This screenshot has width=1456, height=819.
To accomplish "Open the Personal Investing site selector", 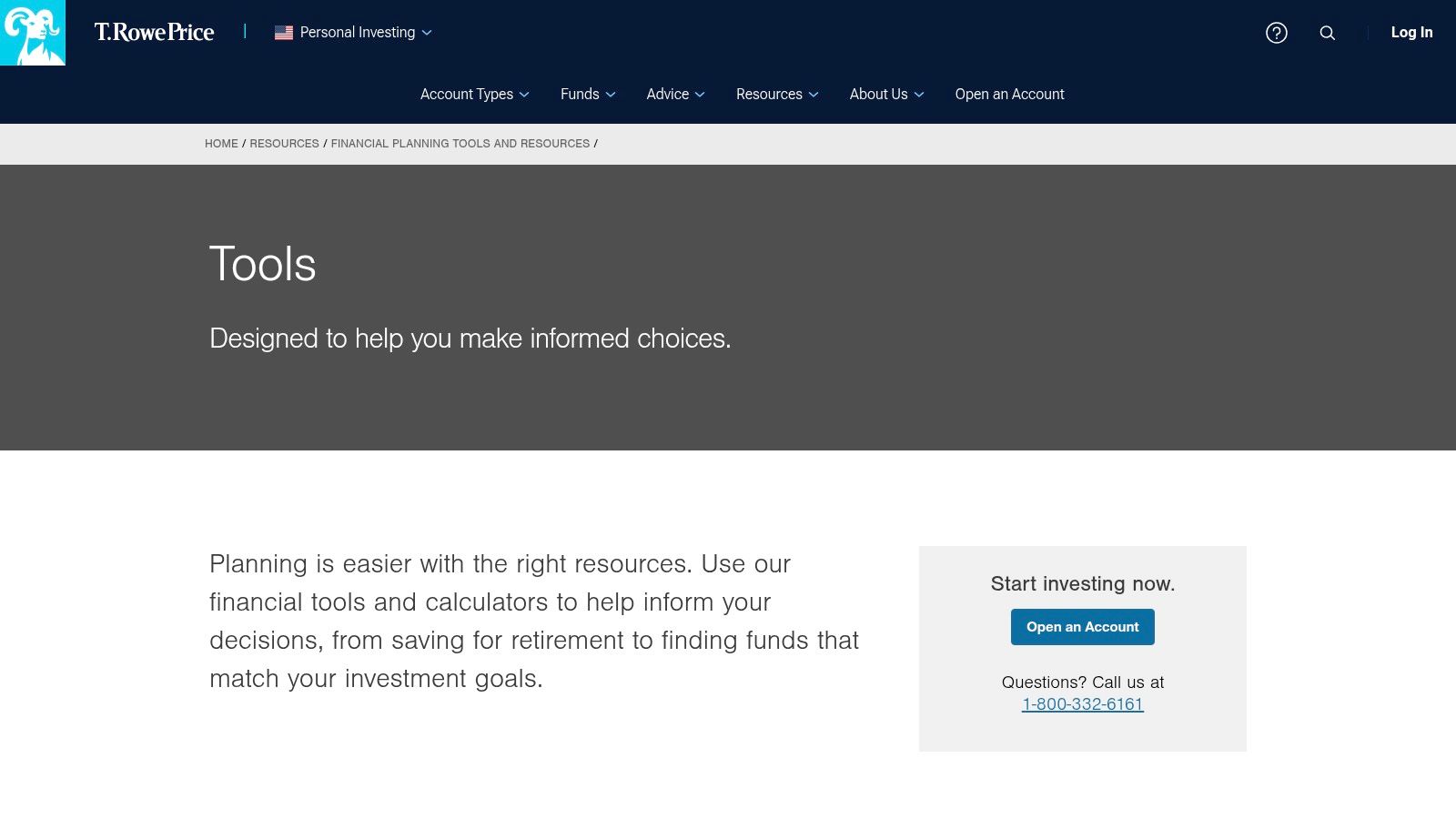I will click(x=358, y=33).
